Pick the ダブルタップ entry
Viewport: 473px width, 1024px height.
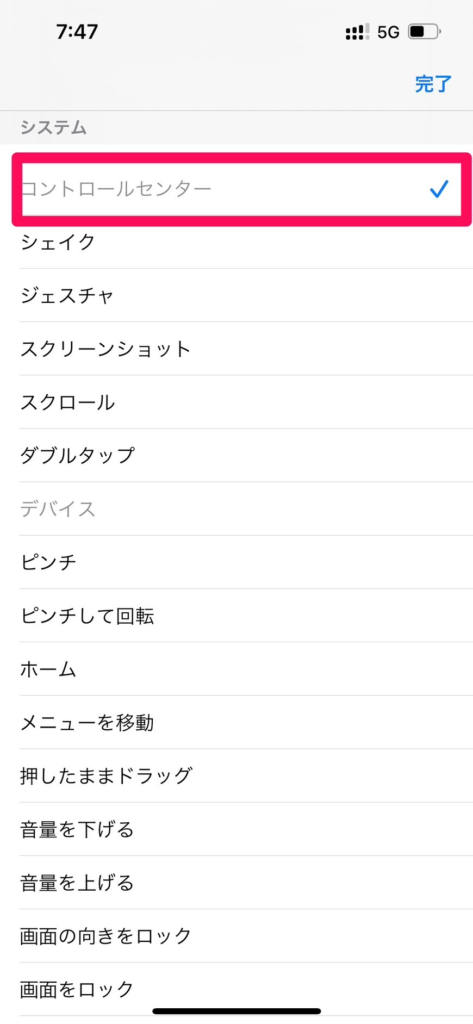pos(236,456)
